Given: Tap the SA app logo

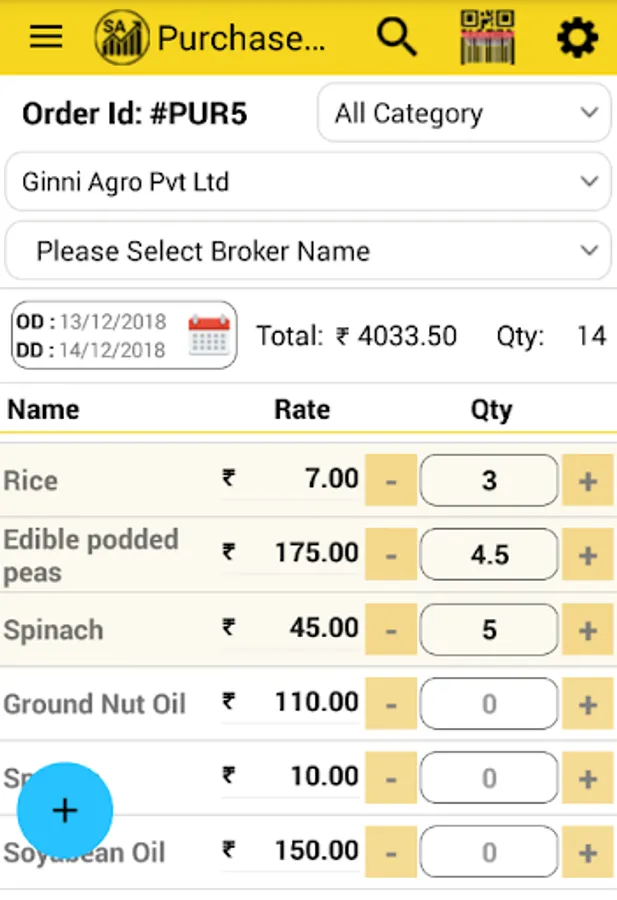Looking at the screenshot, I should coord(121,38).
